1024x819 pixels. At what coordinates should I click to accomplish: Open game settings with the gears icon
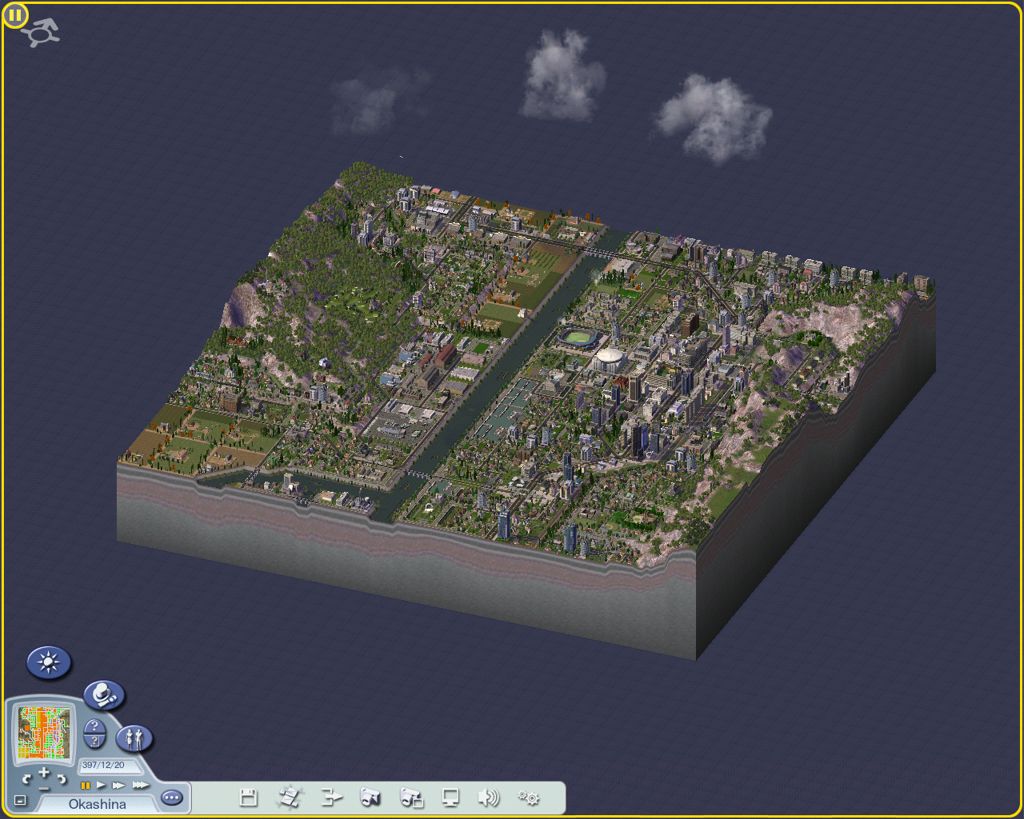[529, 797]
